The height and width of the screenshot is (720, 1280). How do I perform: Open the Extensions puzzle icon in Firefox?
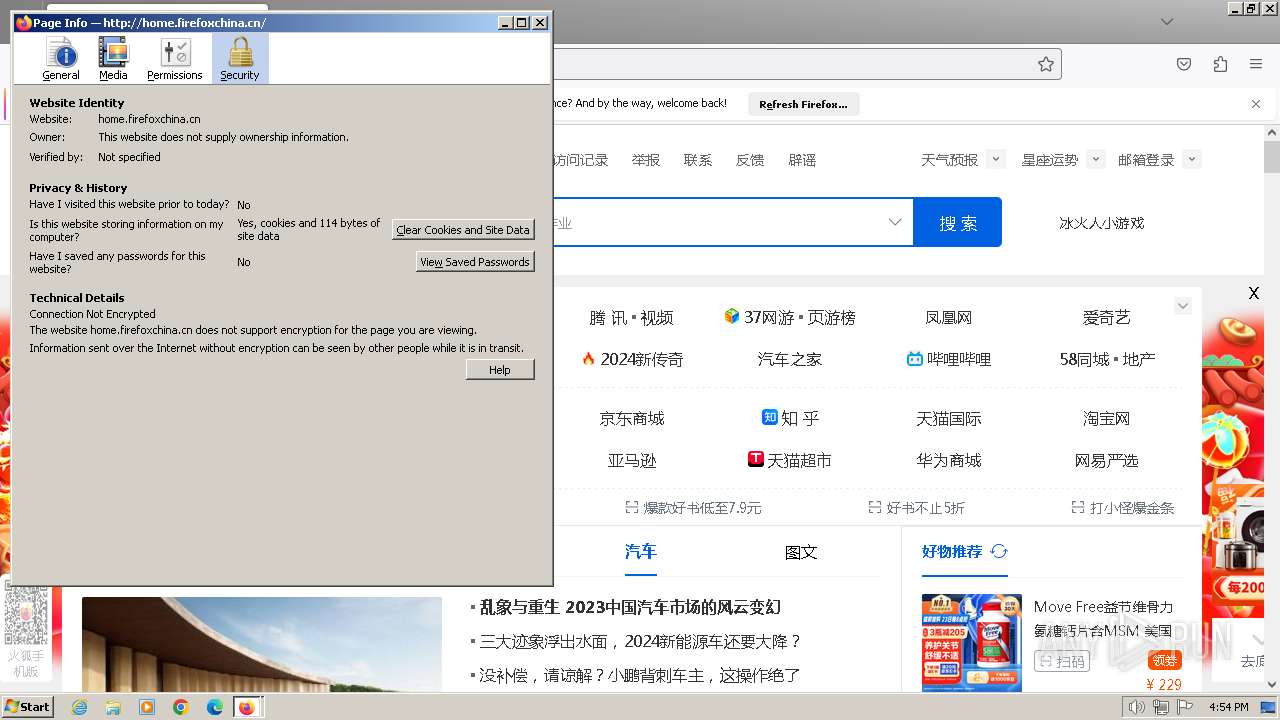click(1220, 64)
